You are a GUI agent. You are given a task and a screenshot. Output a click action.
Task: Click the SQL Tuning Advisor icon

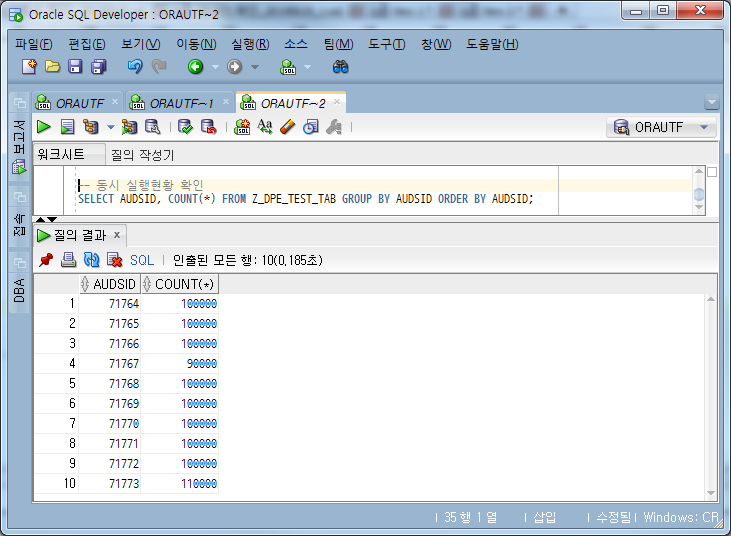[152, 127]
